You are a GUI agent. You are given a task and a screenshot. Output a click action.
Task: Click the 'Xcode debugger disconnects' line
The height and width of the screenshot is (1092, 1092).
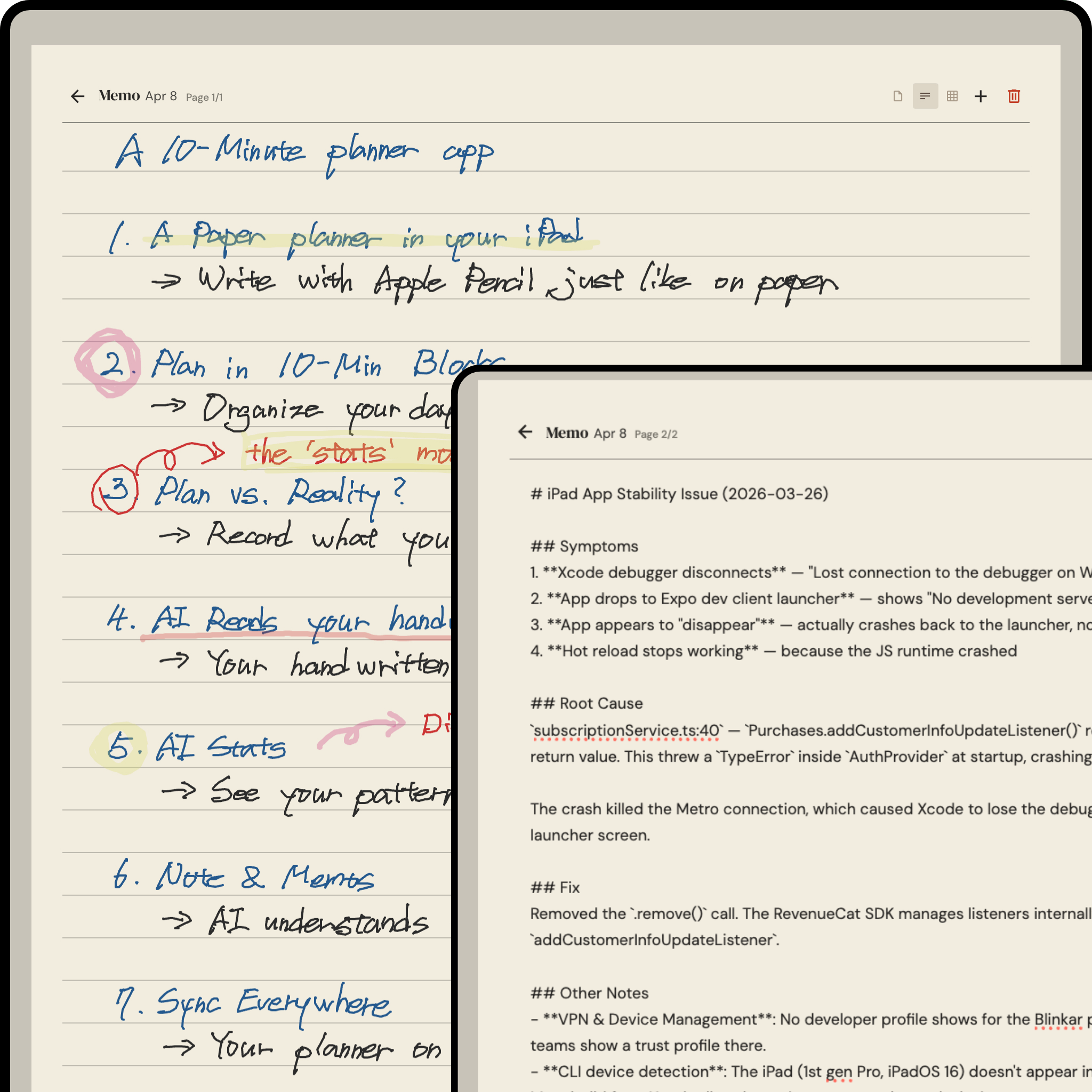tap(811, 573)
